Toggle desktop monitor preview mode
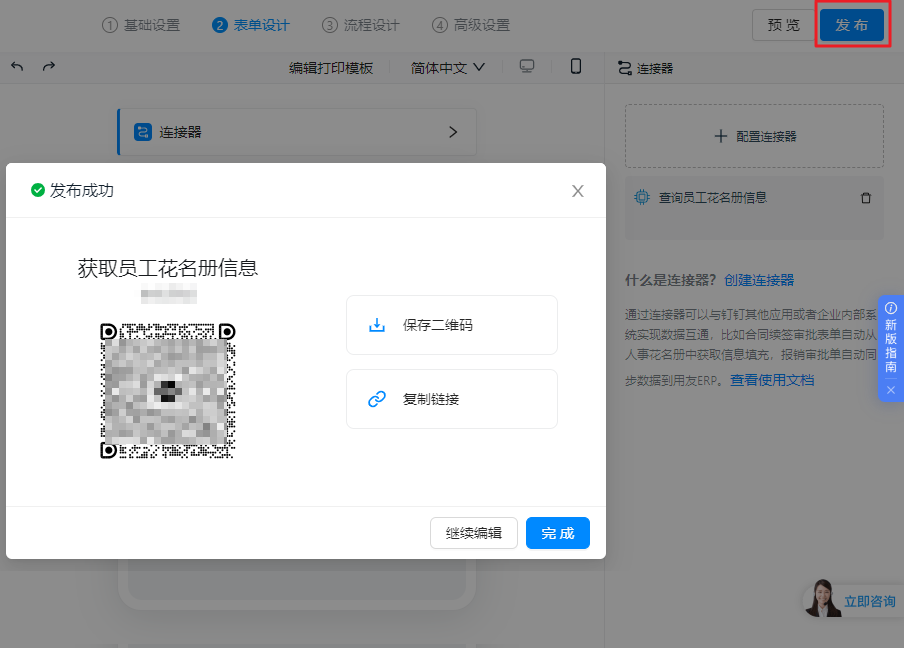904x648 pixels. (x=527, y=67)
